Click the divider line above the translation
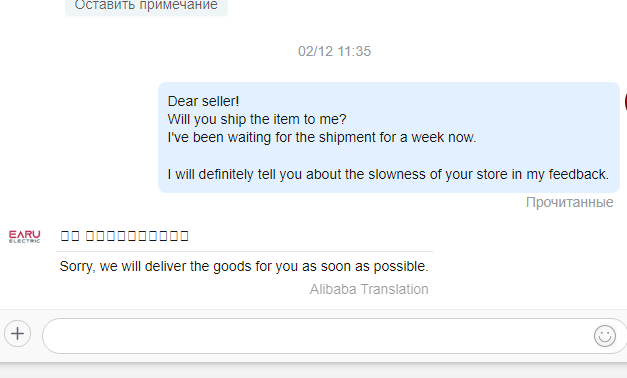 [244, 252]
